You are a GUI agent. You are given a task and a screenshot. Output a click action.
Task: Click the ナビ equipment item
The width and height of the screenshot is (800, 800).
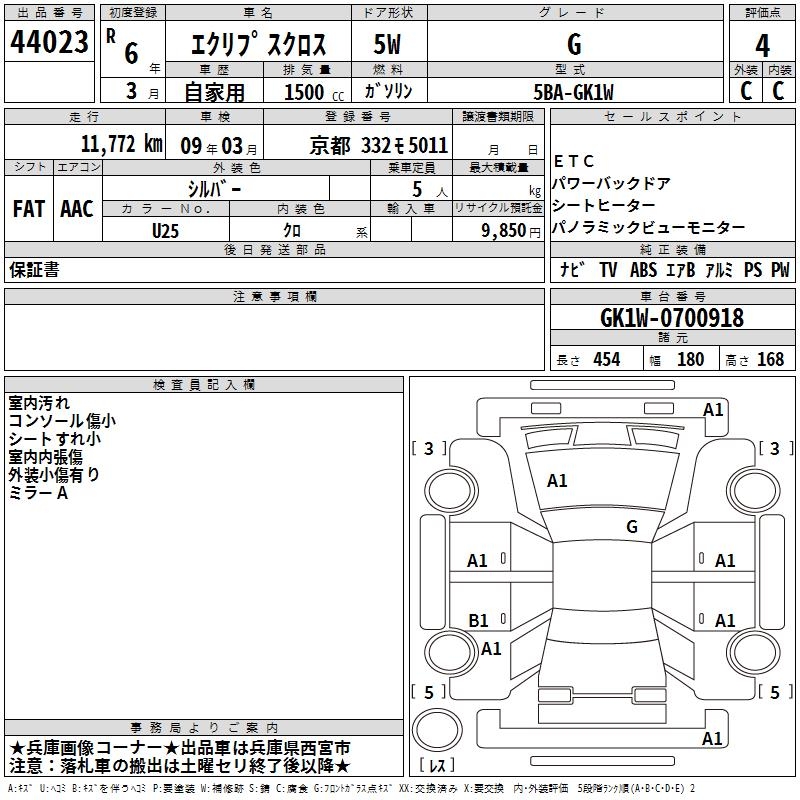pos(572,269)
